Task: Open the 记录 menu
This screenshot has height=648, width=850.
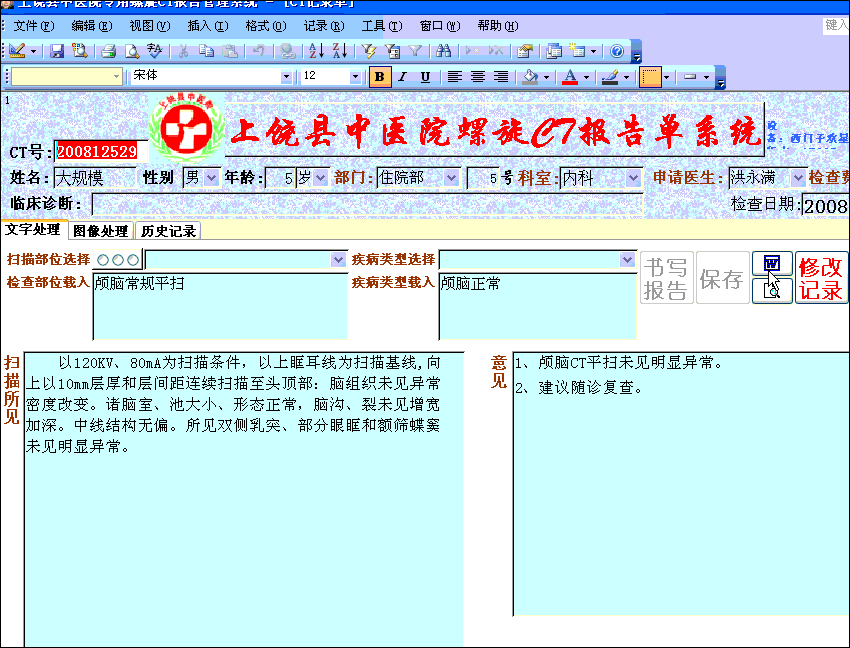Action: point(324,25)
